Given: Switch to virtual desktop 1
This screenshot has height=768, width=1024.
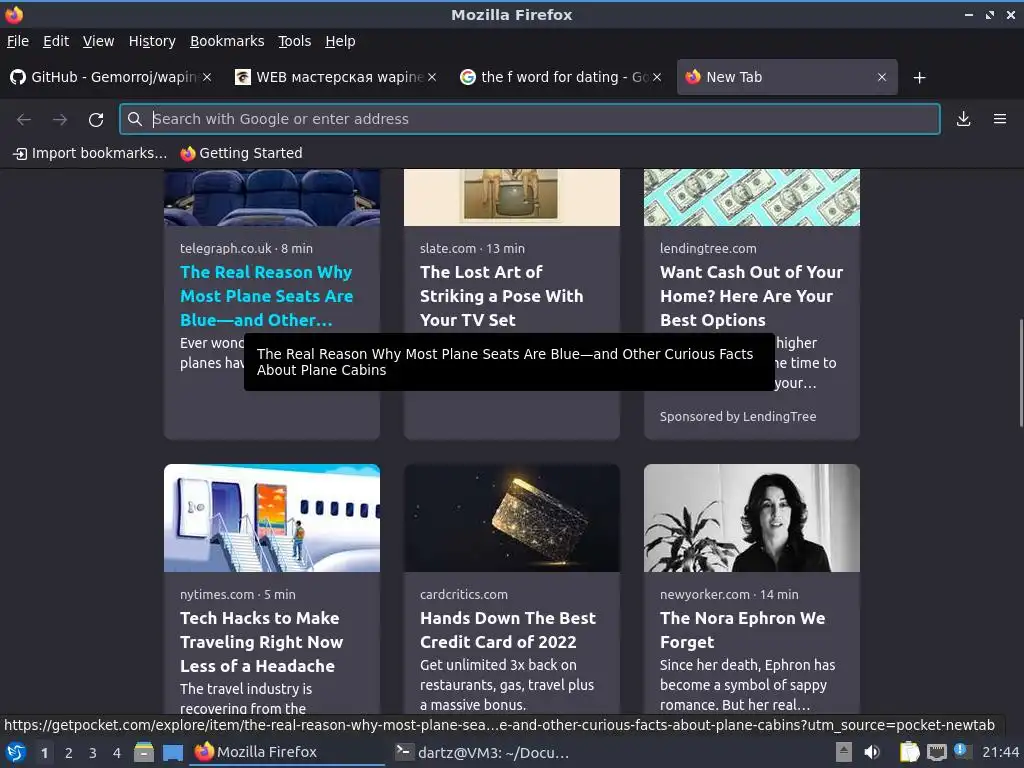Looking at the screenshot, I should point(44,753).
